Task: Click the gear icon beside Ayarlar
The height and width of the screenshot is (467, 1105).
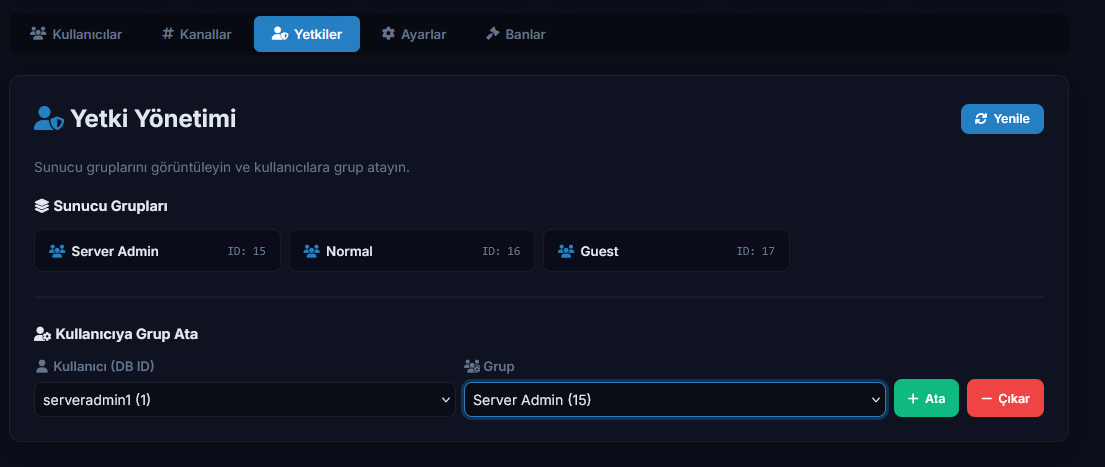Action: click(x=388, y=34)
